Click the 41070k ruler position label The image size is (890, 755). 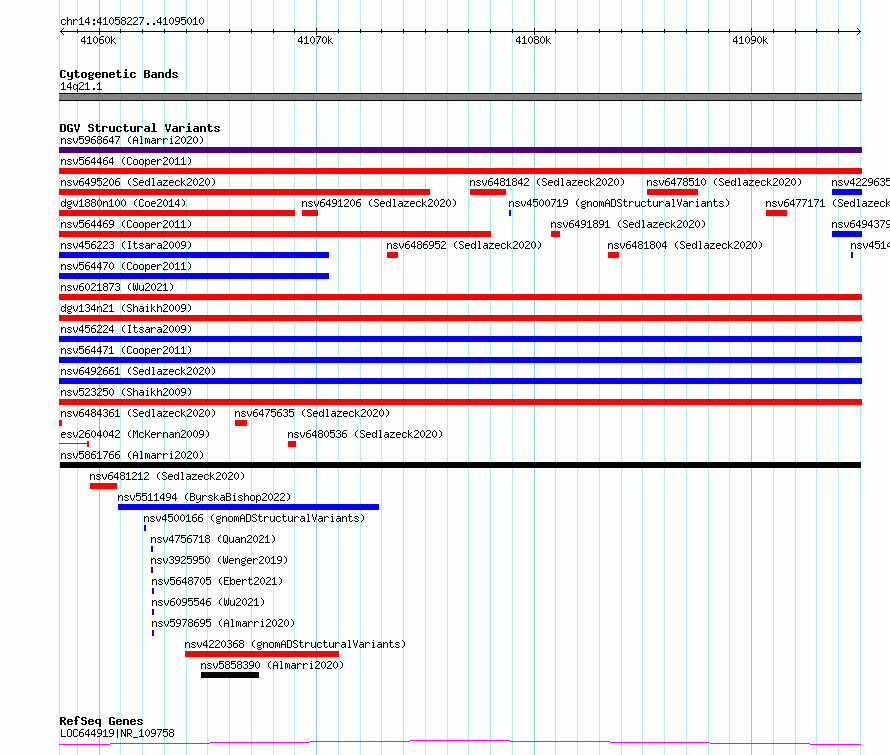[315, 40]
